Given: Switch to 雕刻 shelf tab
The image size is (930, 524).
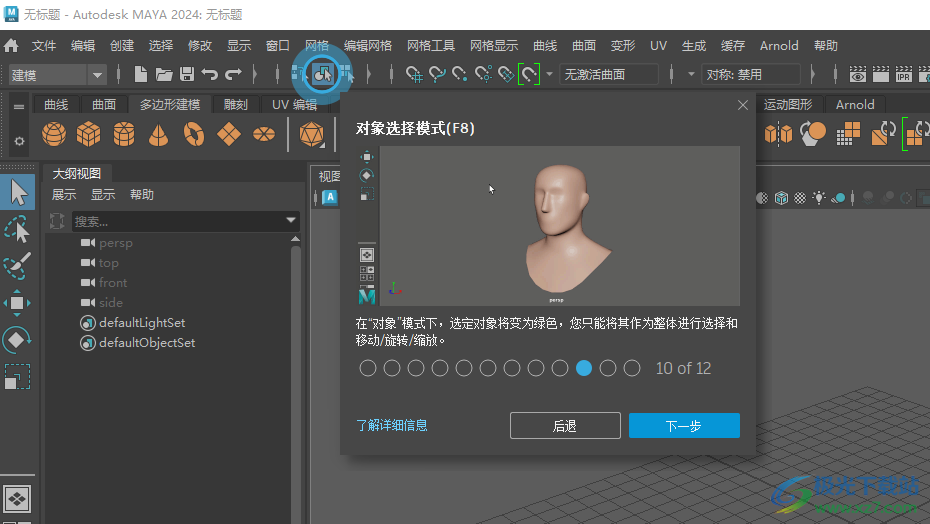Looking at the screenshot, I should (x=235, y=104).
